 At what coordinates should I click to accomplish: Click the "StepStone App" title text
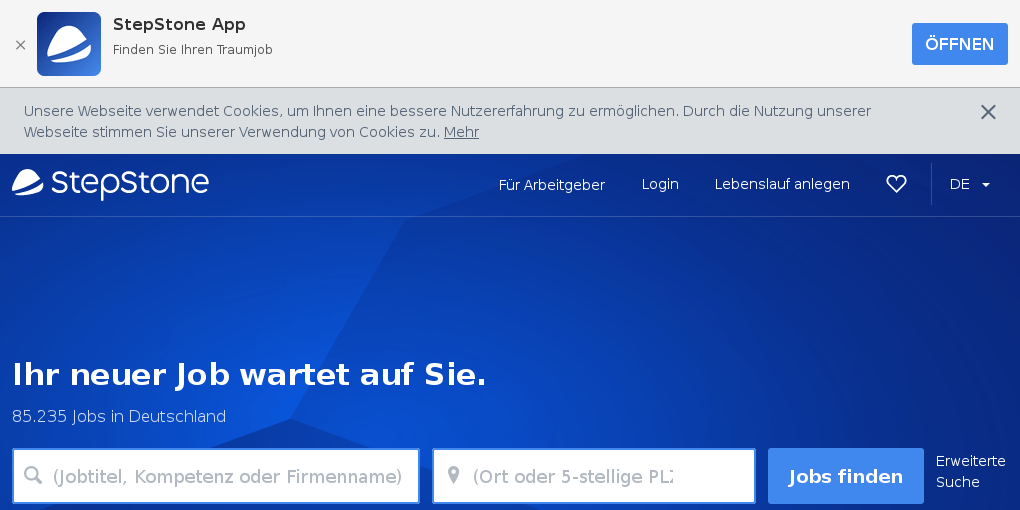[x=179, y=25]
